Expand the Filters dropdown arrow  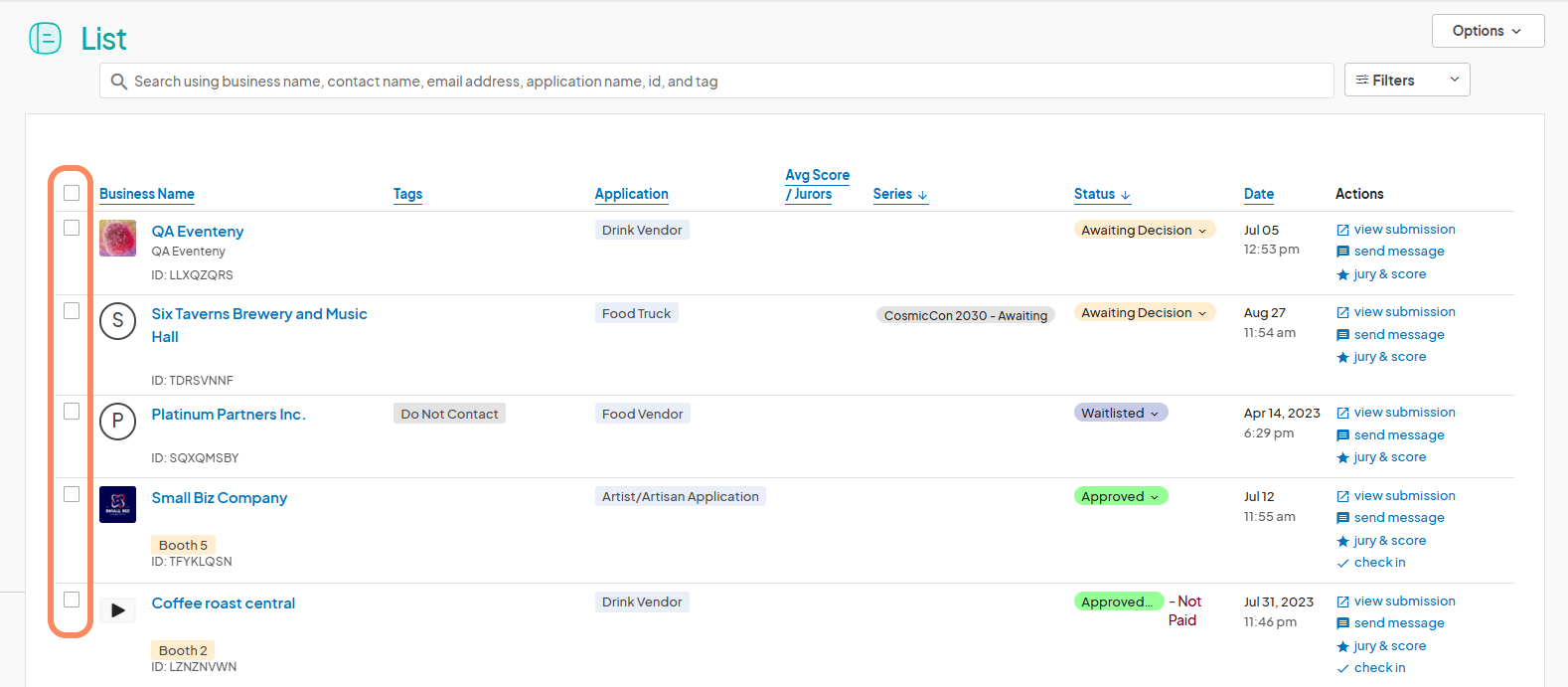point(1455,80)
